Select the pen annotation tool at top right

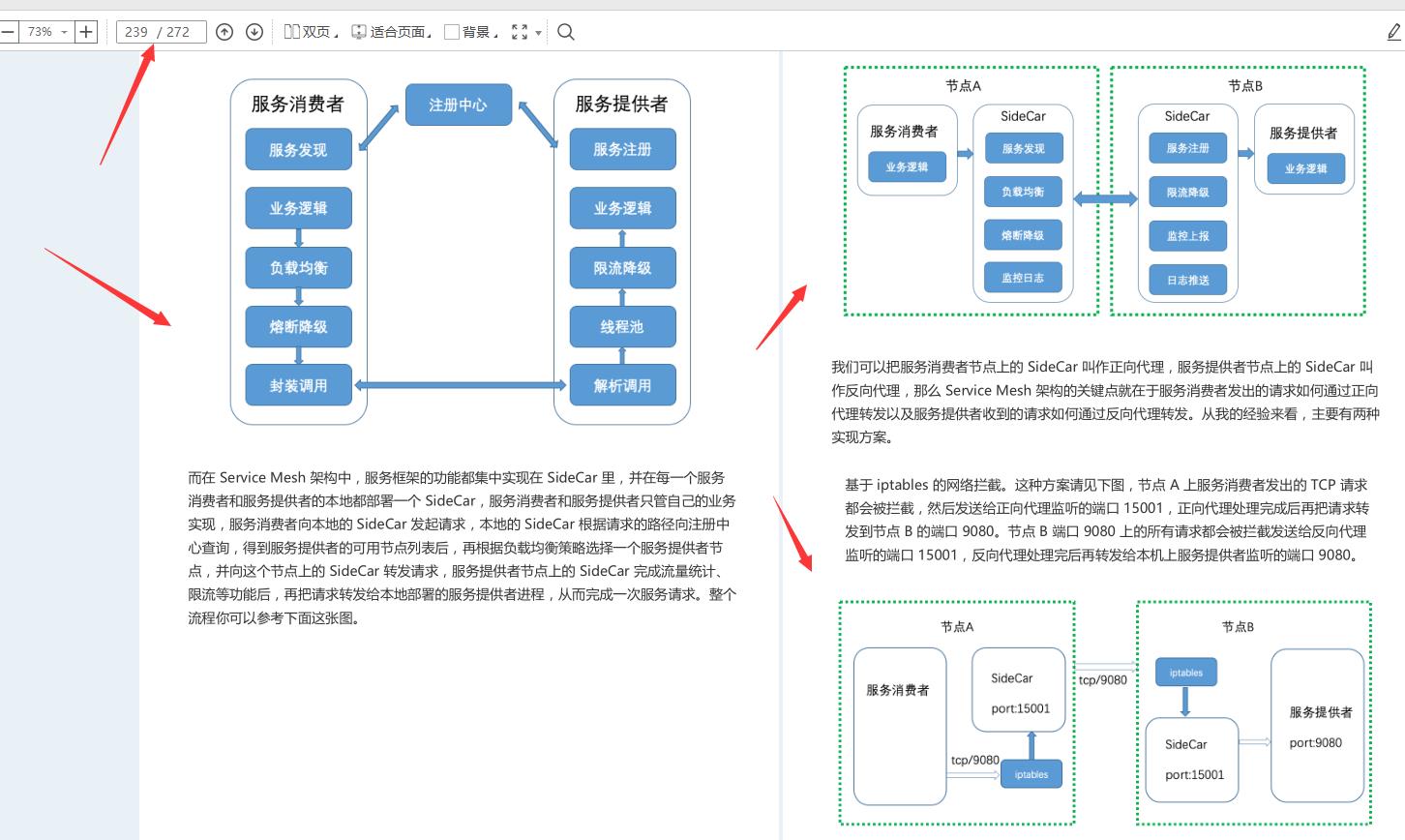(1393, 32)
